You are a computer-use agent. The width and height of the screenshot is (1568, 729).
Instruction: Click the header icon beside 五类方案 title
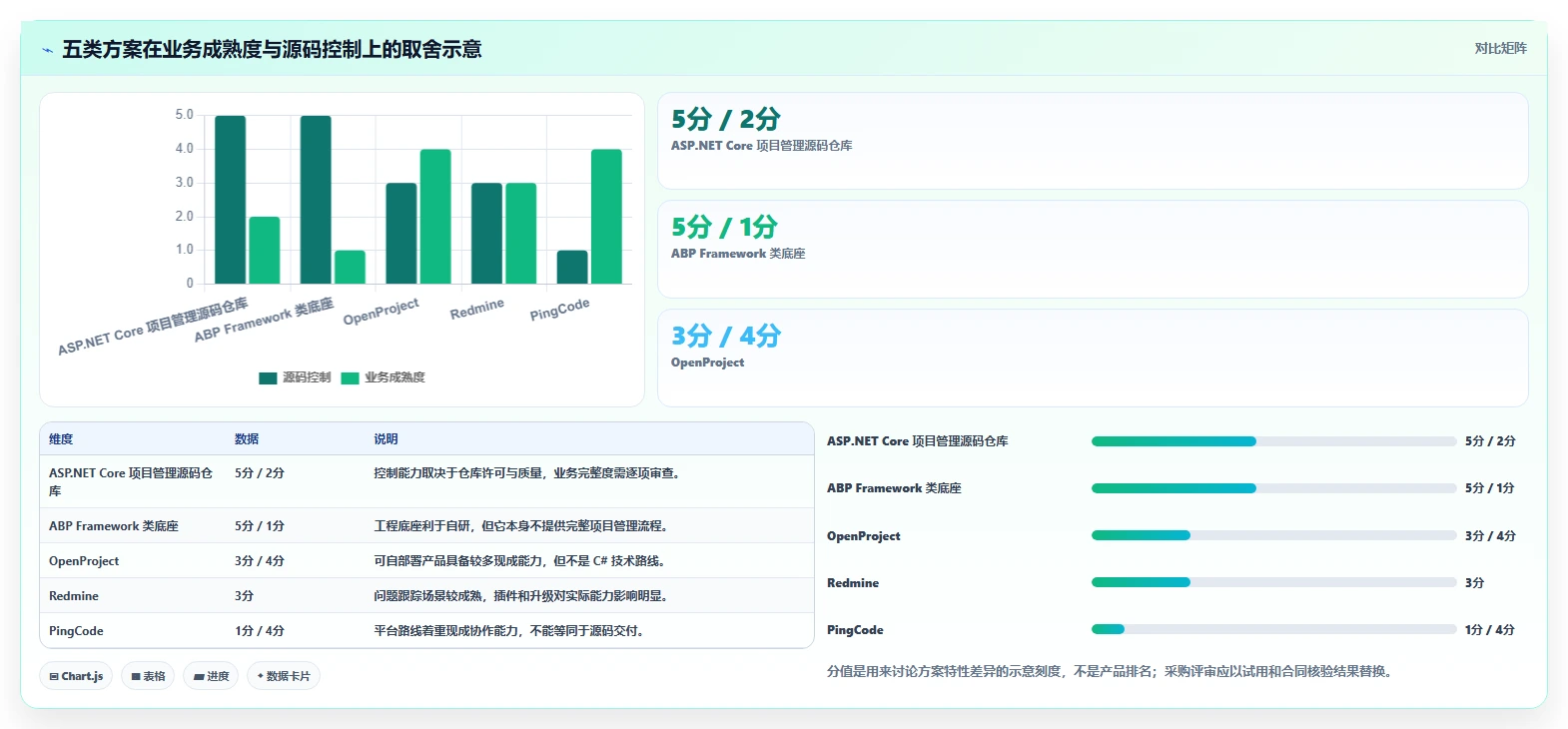(47, 50)
